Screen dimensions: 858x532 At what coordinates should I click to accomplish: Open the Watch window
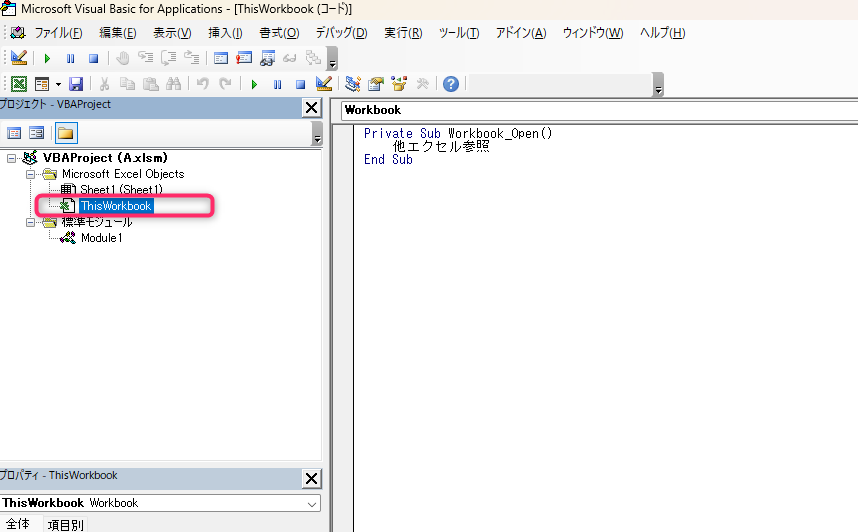coord(267,58)
